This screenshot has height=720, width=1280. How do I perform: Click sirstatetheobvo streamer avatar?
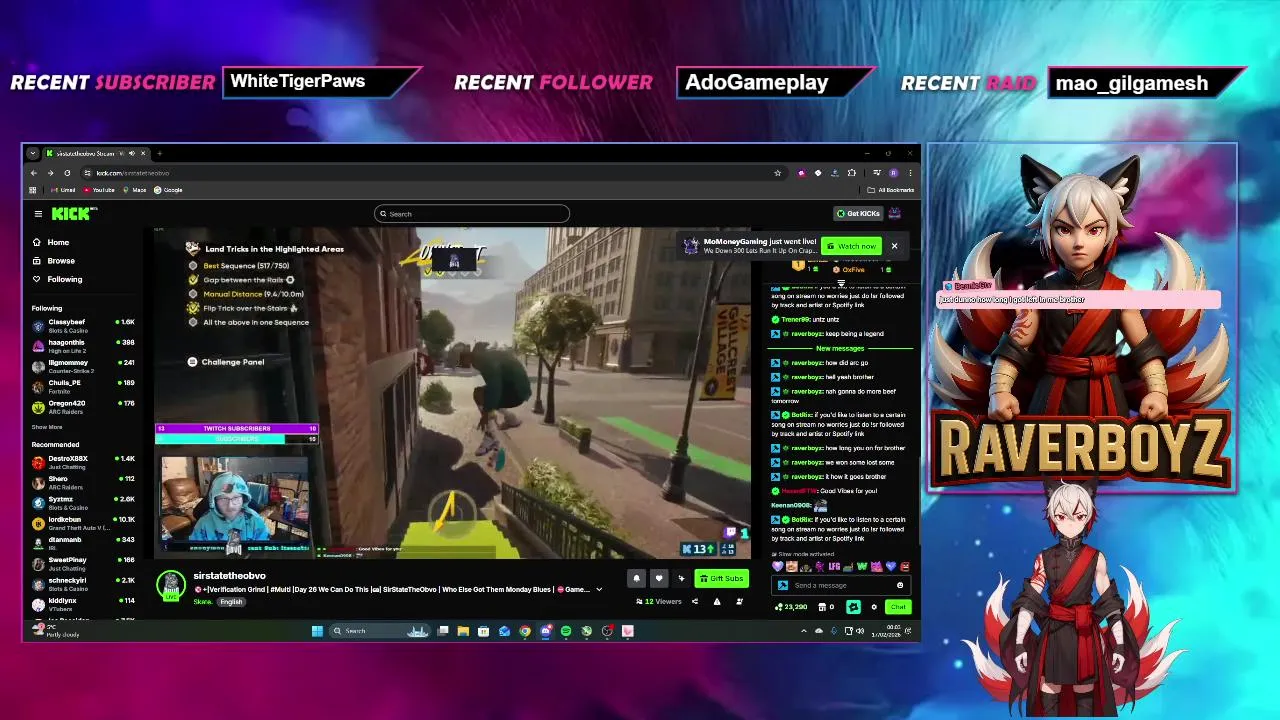coord(171,584)
